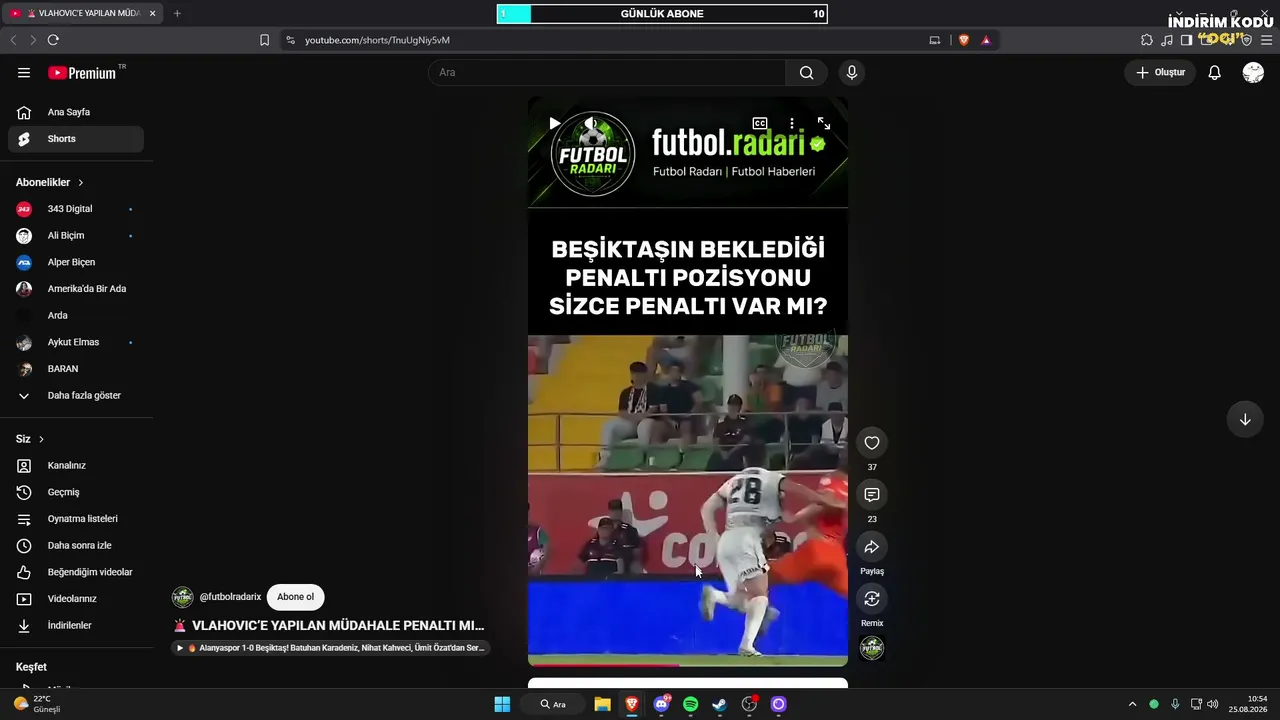This screenshot has width=1280, height=720.
Task: Open the Brave Rewards triangle icon
Action: (x=986, y=40)
